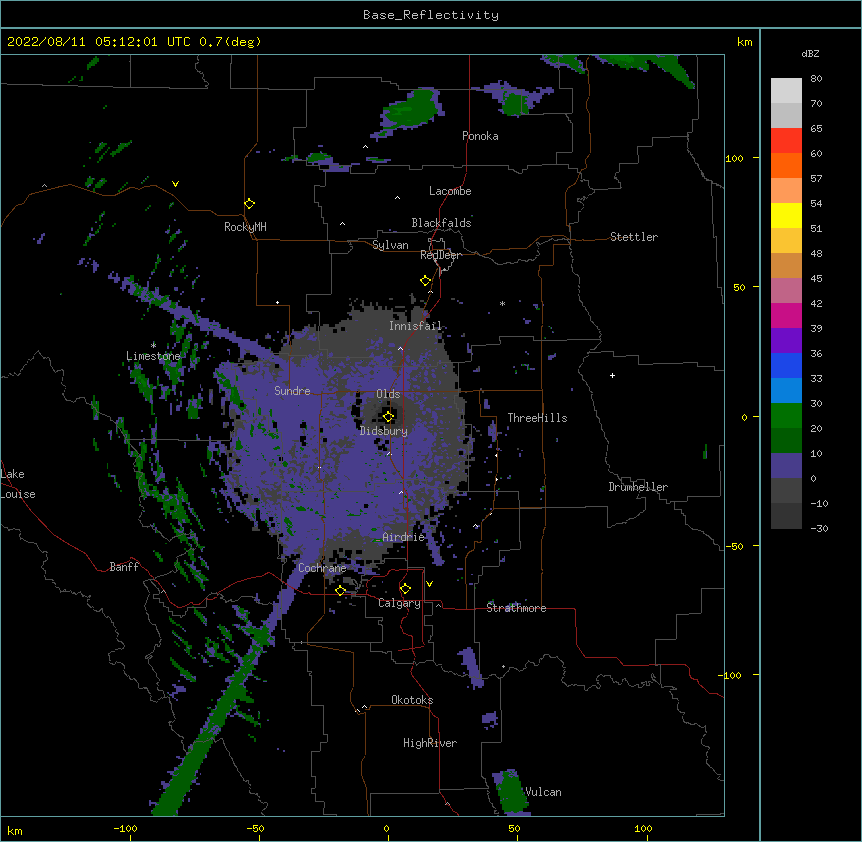This screenshot has height=842, width=862.
Task: Click the Strathmore label
Action: (516, 608)
